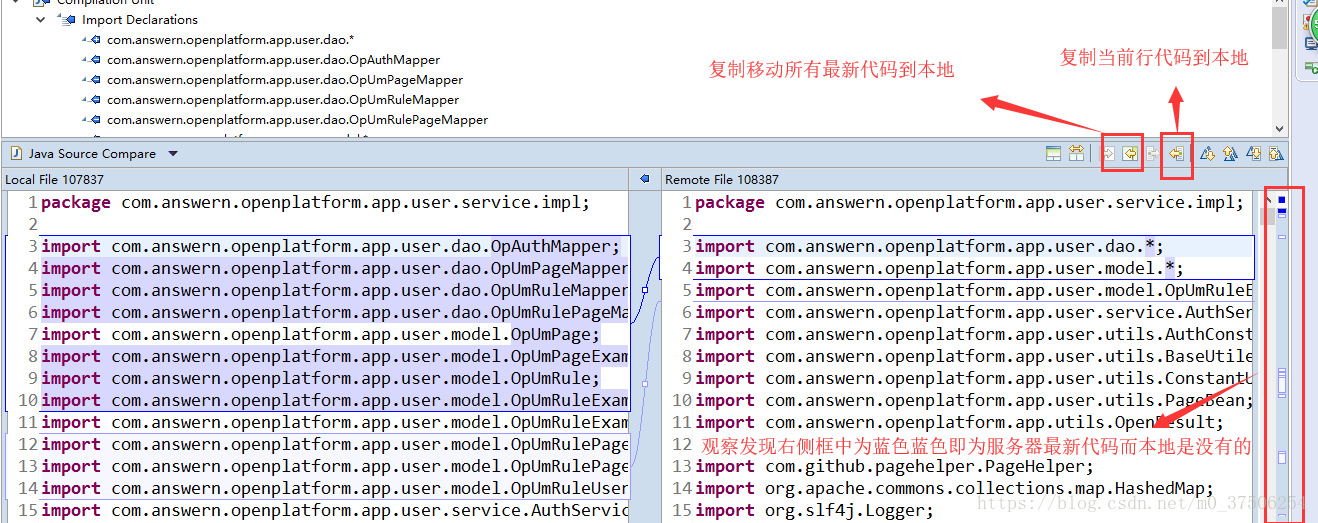Click the center arrow between compare panes
The width and height of the screenshot is (1318, 523).
645,179
